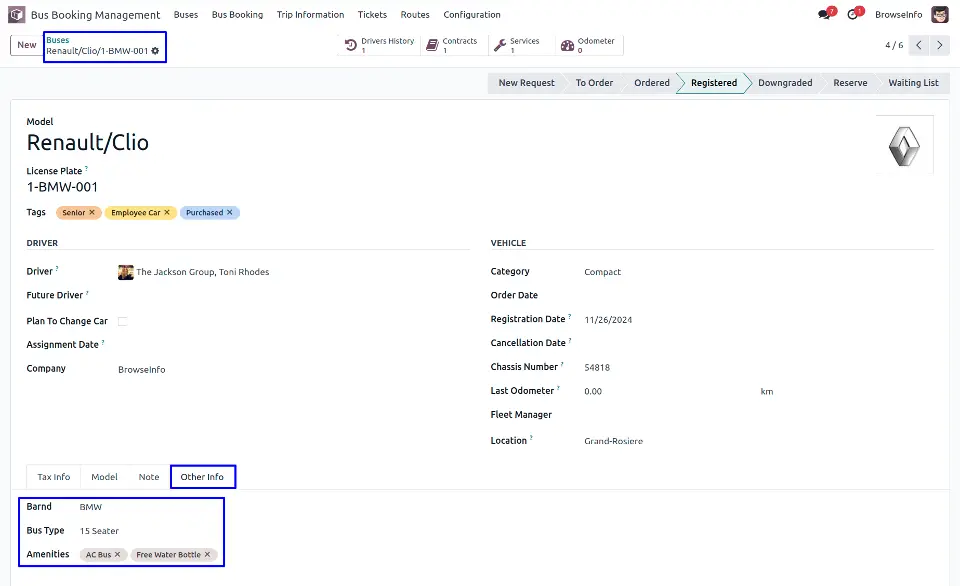Switch to the Model tab
The image size is (960, 586).
tap(104, 477)
